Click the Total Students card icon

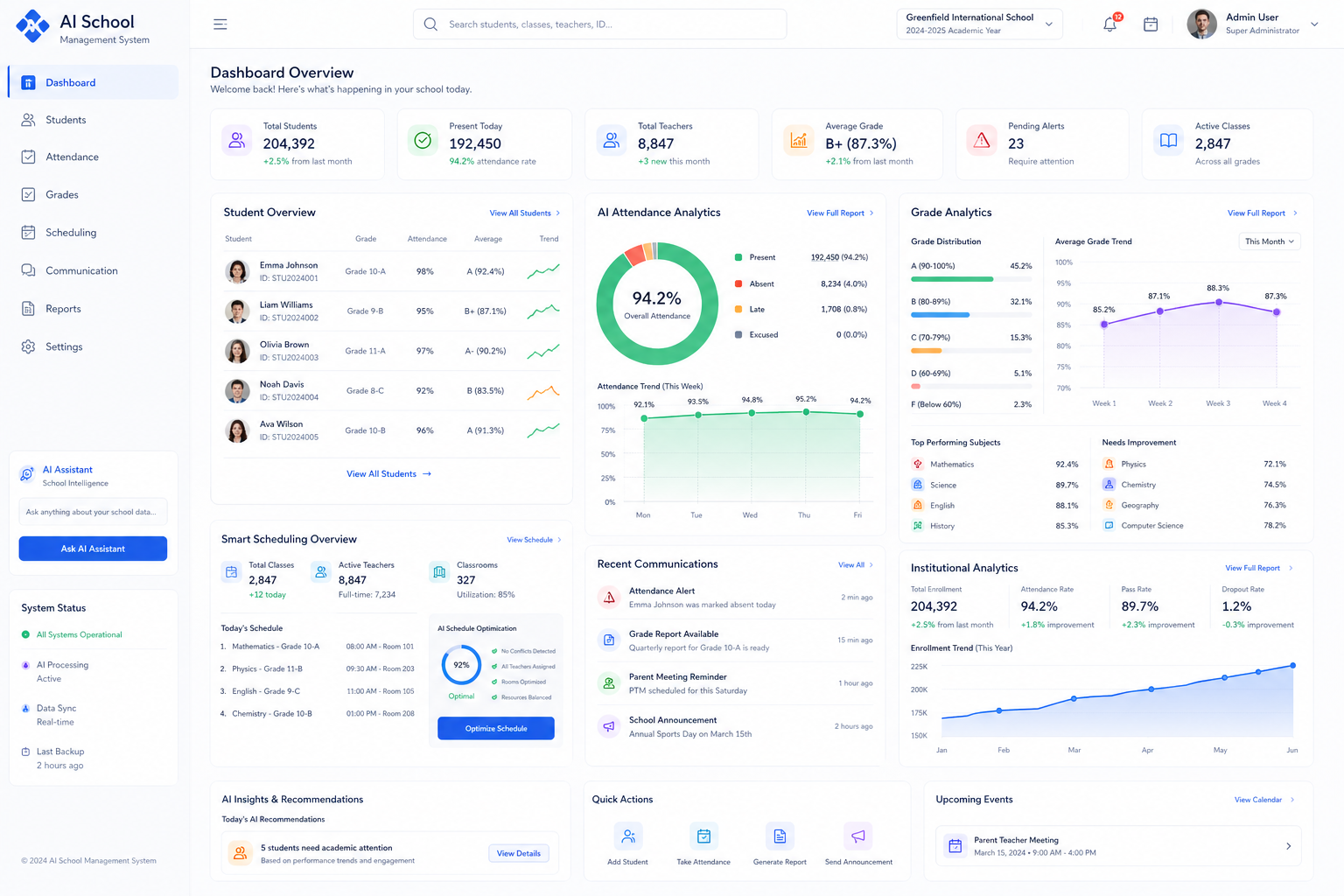coord(236,140)
